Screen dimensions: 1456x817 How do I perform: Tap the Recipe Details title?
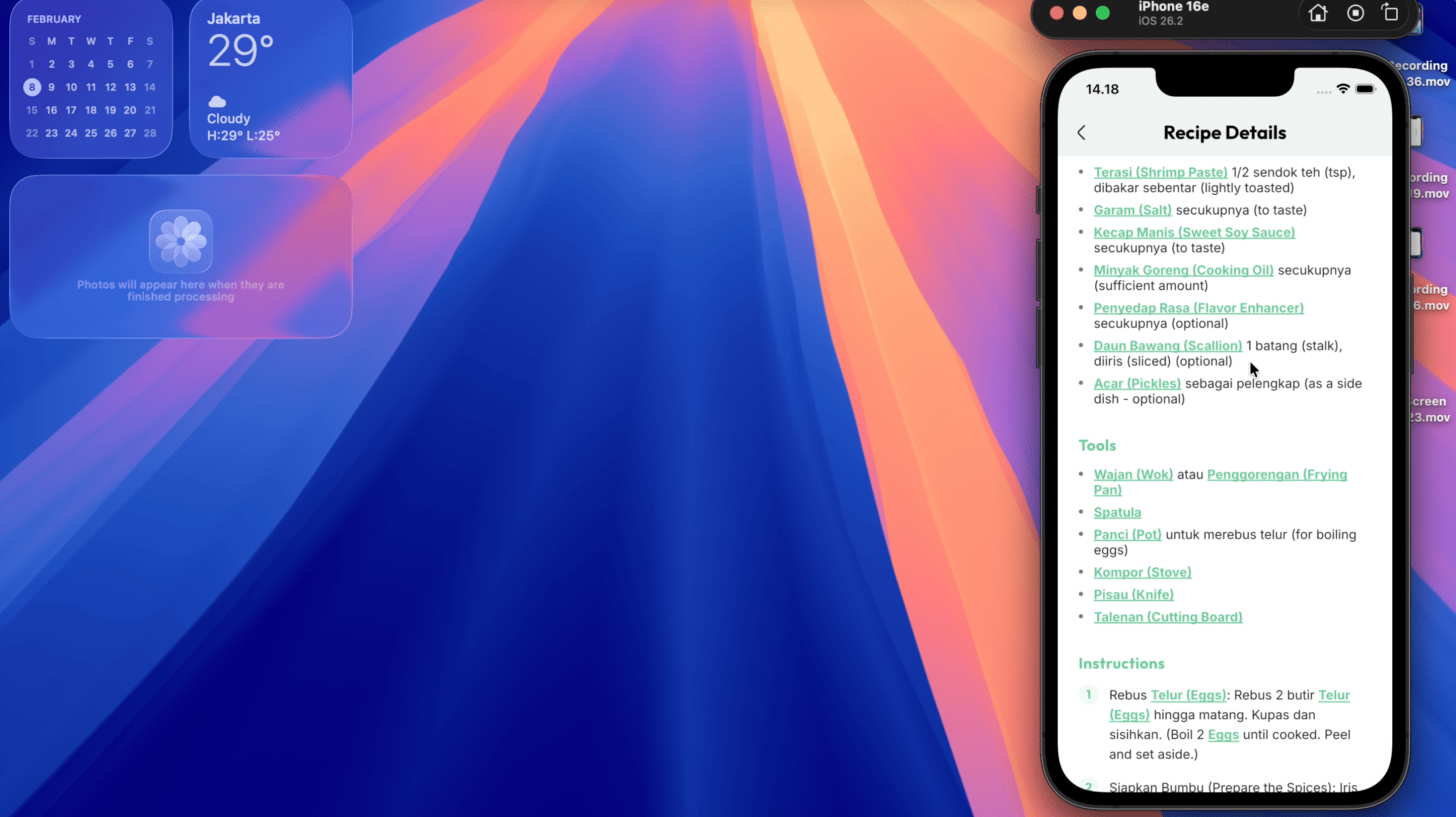click(x=1224, y=133)
